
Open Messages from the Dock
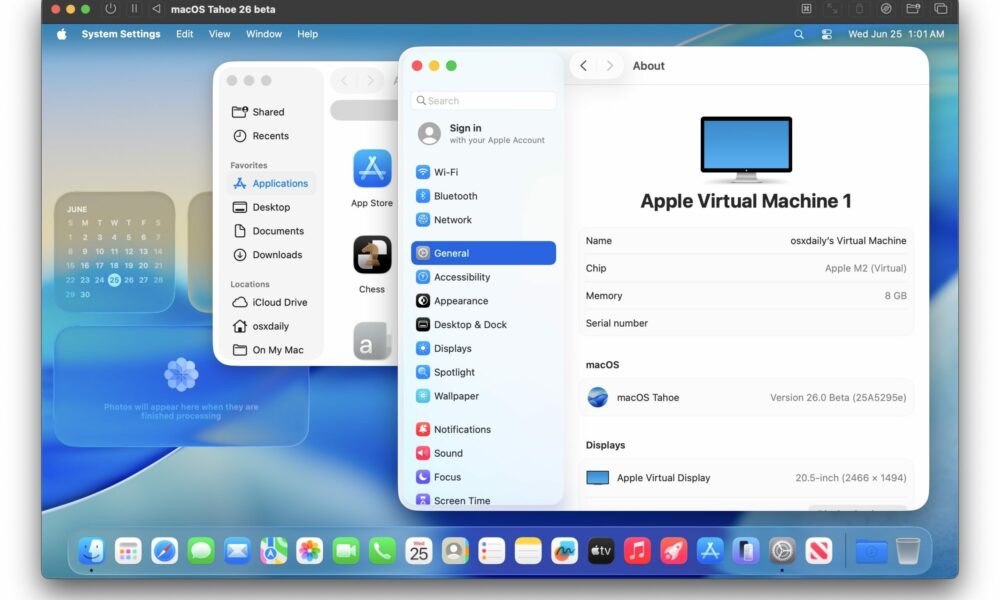tap(201, 551)
